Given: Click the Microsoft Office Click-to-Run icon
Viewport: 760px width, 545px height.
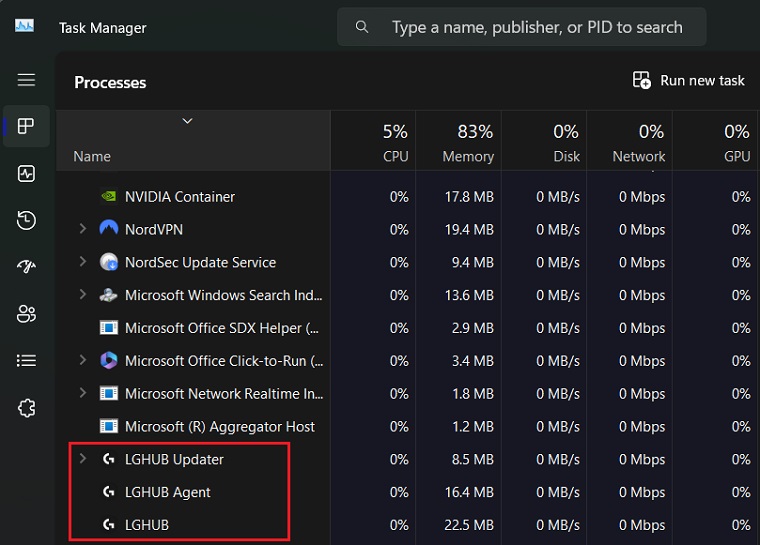Looking at the screenshot, I should pyautogui.click(x=109, y=360).
